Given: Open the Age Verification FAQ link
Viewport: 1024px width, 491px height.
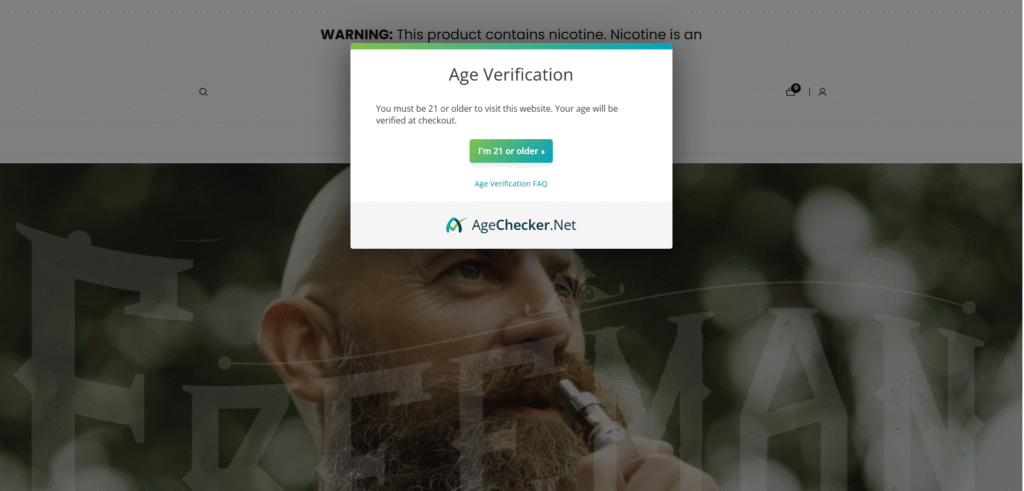Looking at the screenshot, I should [x=511, y=183].
